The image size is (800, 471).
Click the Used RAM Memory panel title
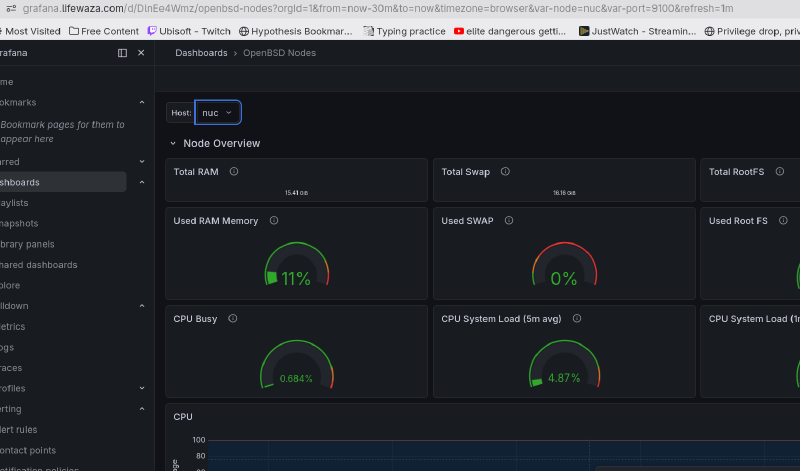coord(216,221)
